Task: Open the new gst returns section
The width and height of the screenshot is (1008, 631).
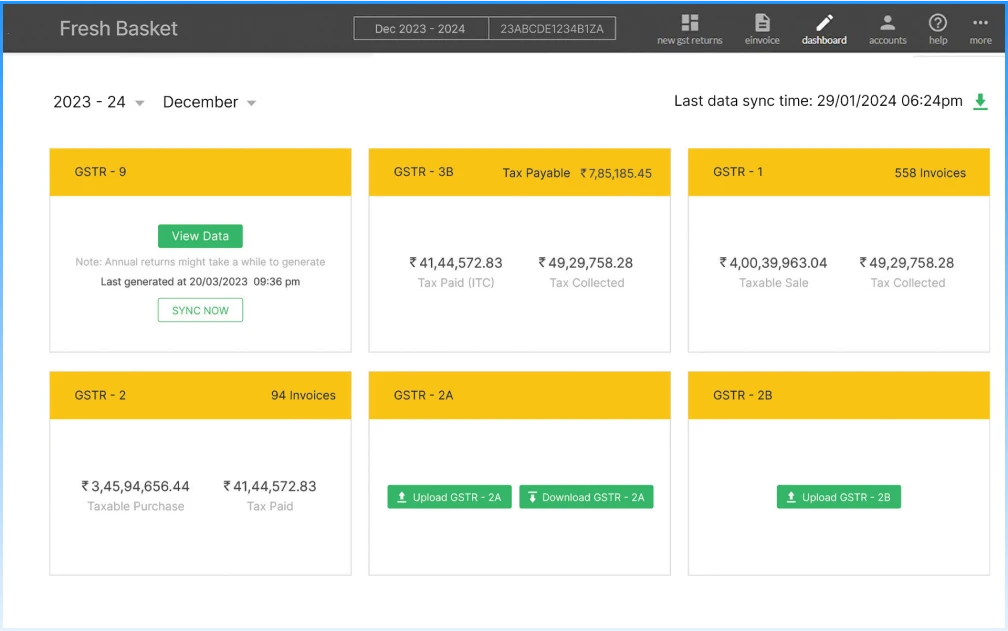Action: 689,27
